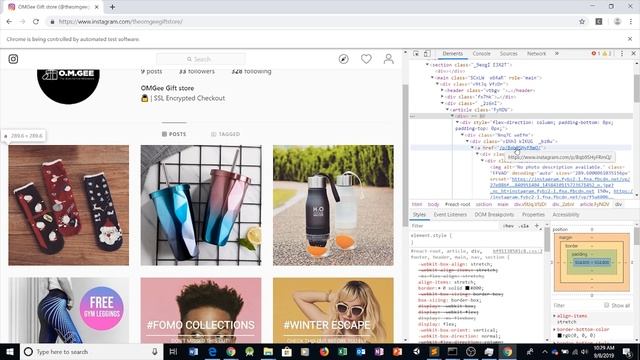Collapse the article class node
The height and width of the screenshot is (360, 640).
coord(447,109)
